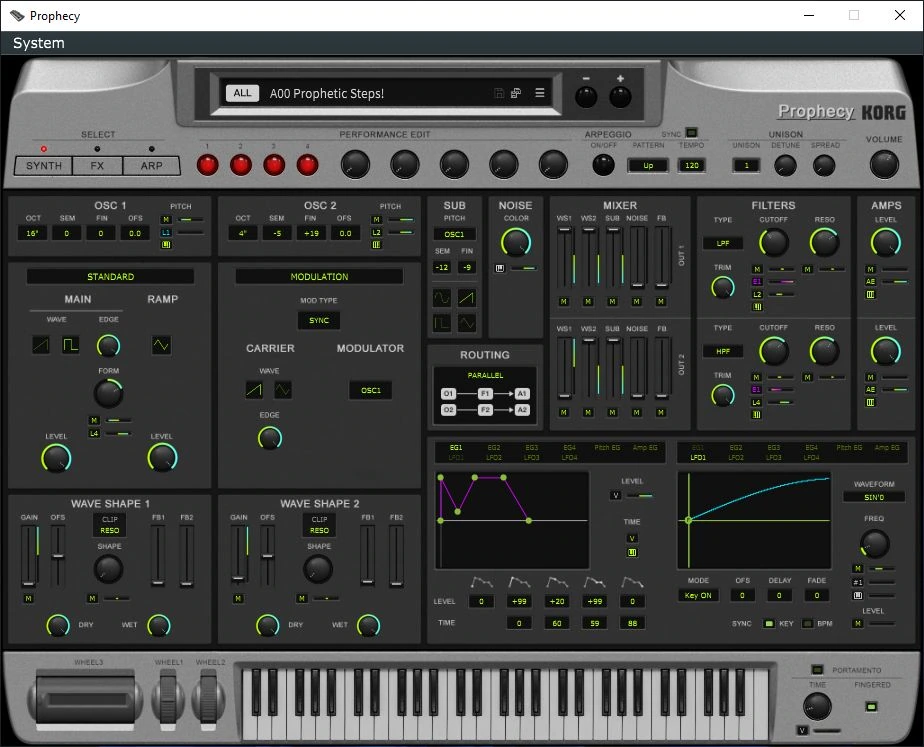Click the A1 node in routing diagram
This screenshot has height=747, width=924.
point(522,394)
